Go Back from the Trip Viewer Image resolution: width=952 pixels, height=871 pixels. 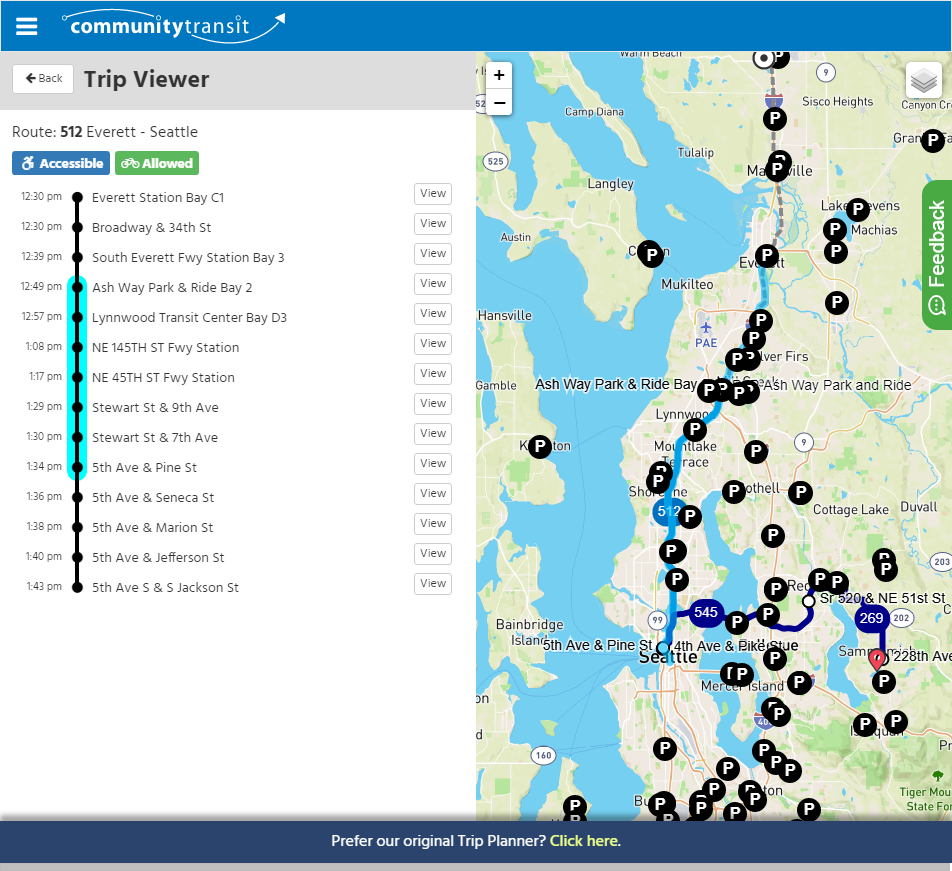point(42,79)
